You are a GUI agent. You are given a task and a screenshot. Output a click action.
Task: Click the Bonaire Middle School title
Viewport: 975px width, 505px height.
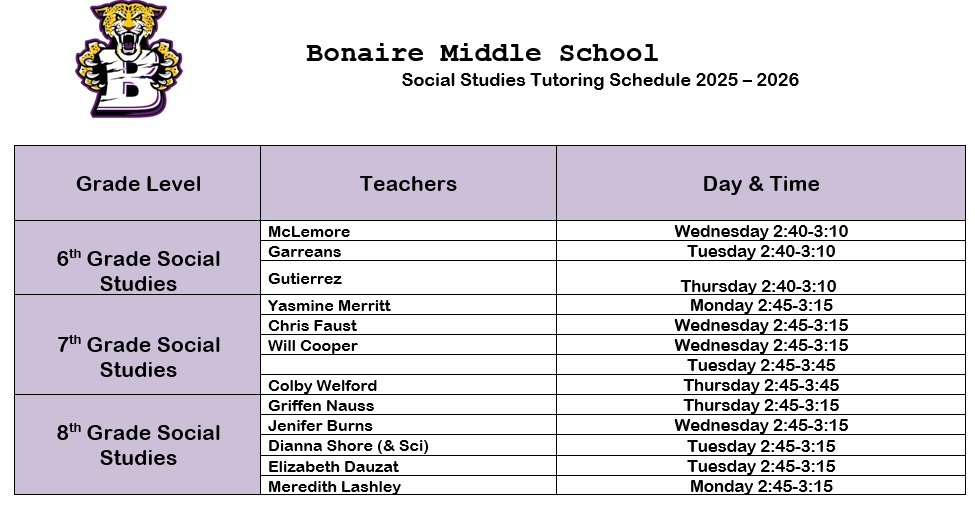(x=482, y=53)
